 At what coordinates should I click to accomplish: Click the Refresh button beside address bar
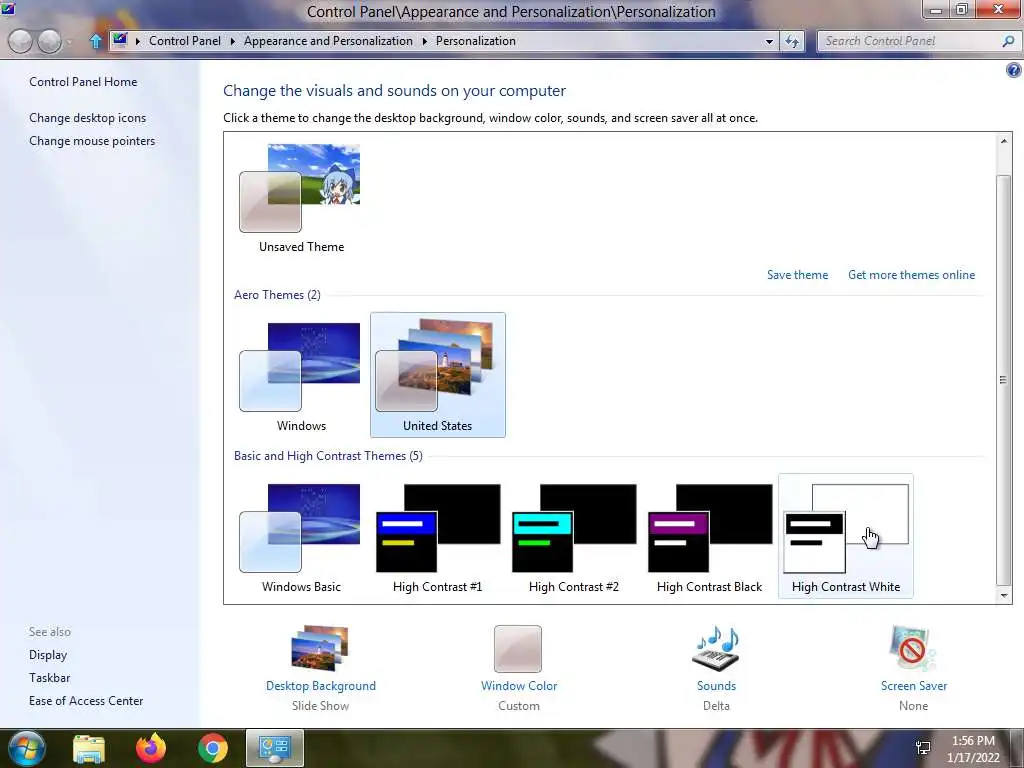tap(792, 41)
